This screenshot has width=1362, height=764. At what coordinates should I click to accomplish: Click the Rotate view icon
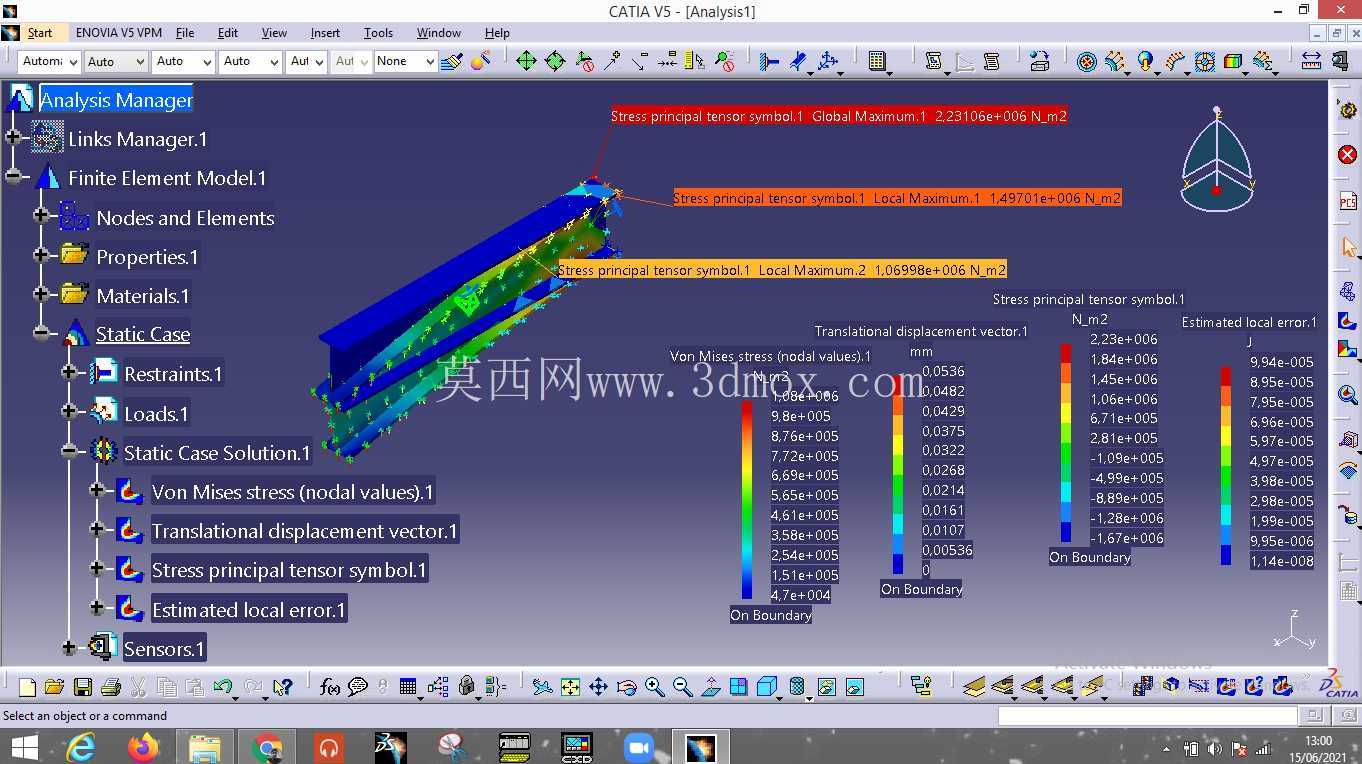tap(626, 686)
